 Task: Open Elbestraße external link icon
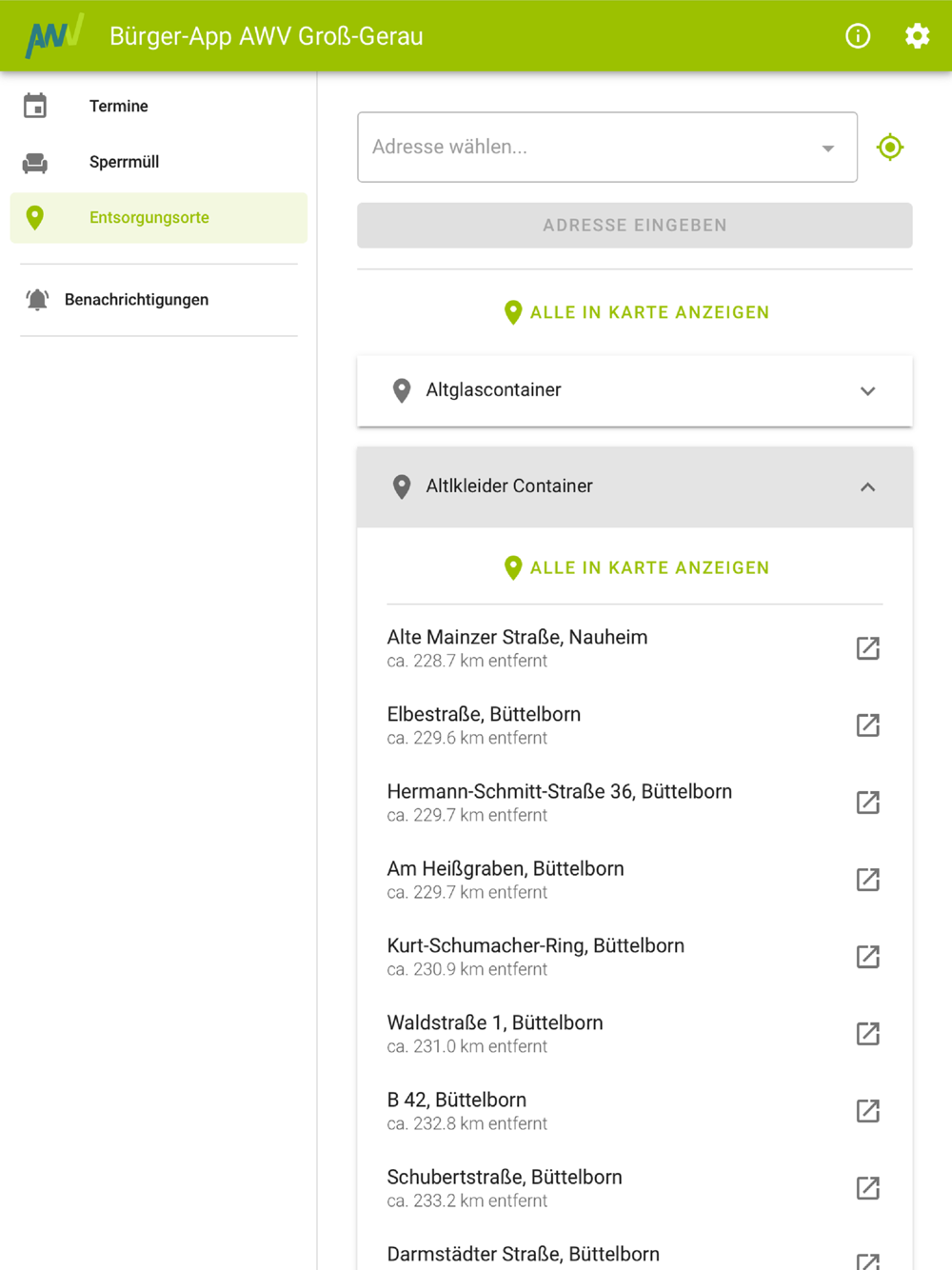(x=867, y=725)
